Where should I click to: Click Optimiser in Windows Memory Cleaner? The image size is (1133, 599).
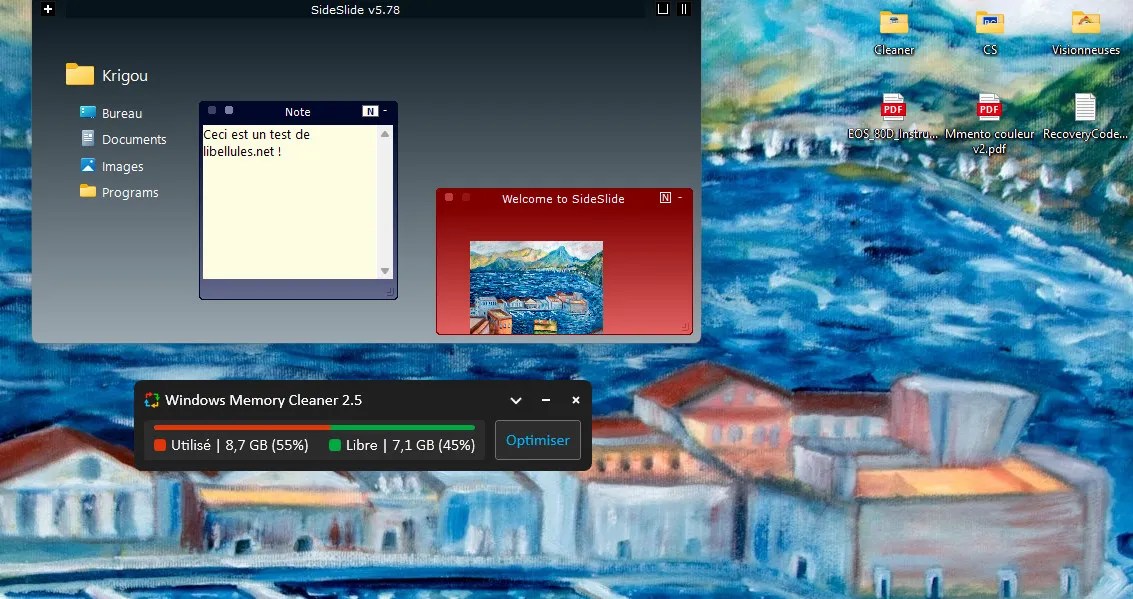[538, 440]
